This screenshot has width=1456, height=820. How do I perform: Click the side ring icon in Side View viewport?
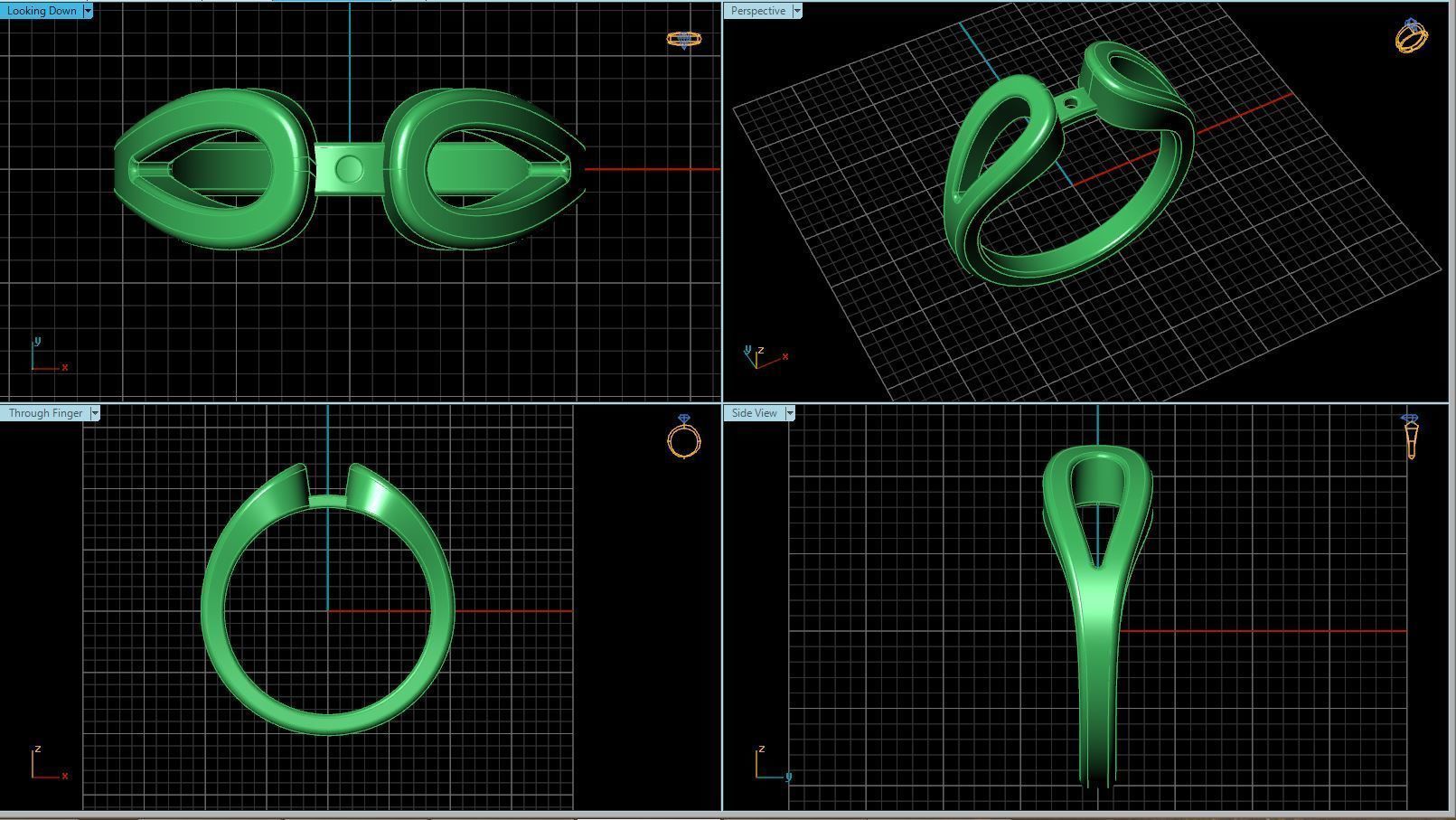tap(1410, 437)
